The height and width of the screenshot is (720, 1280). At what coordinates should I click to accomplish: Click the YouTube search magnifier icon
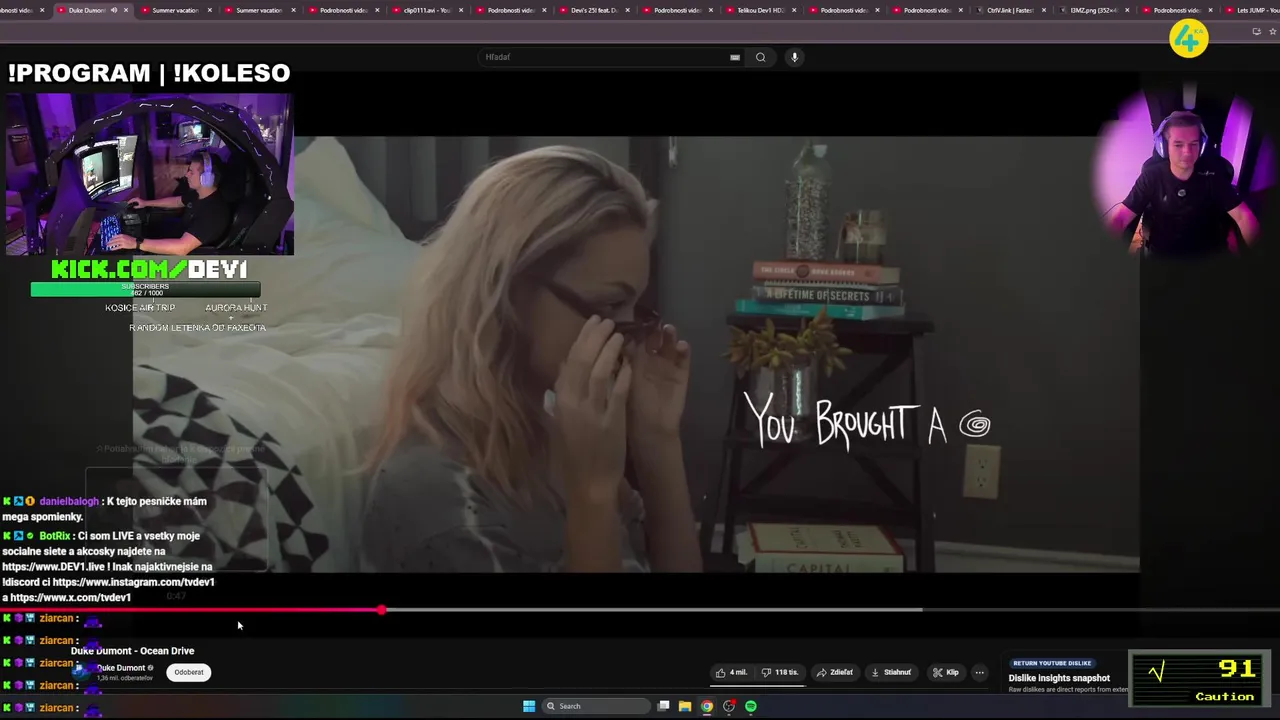(x=760, y=57)
